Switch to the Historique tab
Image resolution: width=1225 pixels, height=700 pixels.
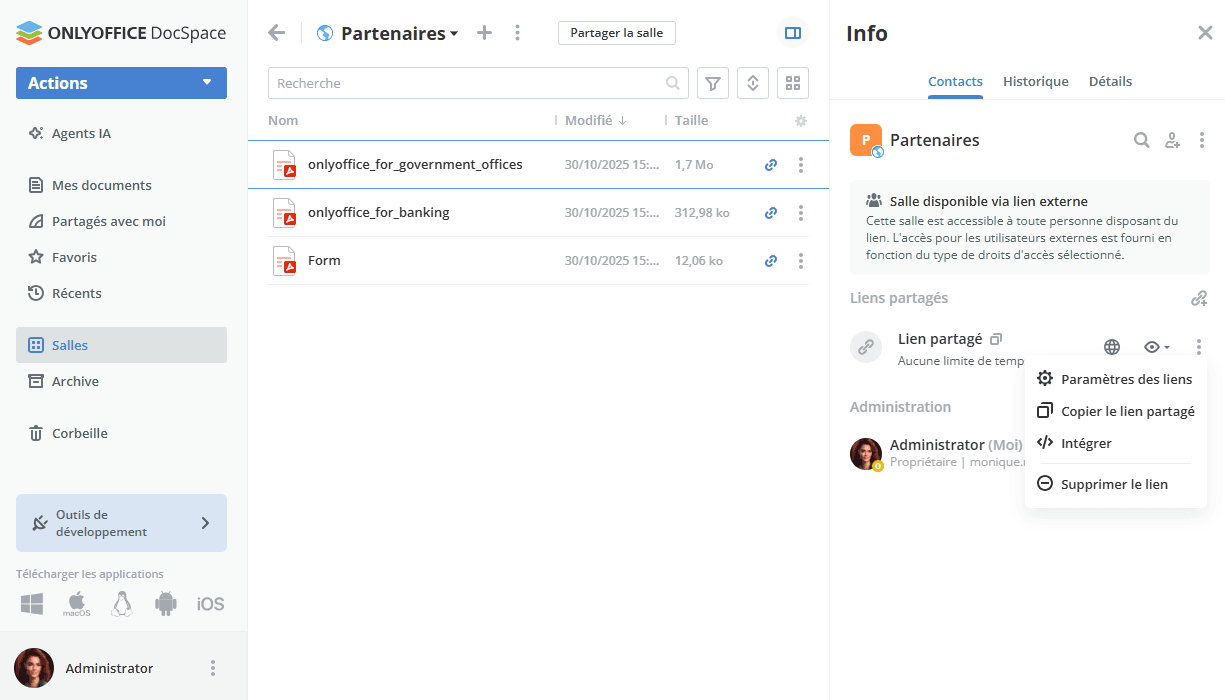point(1035,81)
